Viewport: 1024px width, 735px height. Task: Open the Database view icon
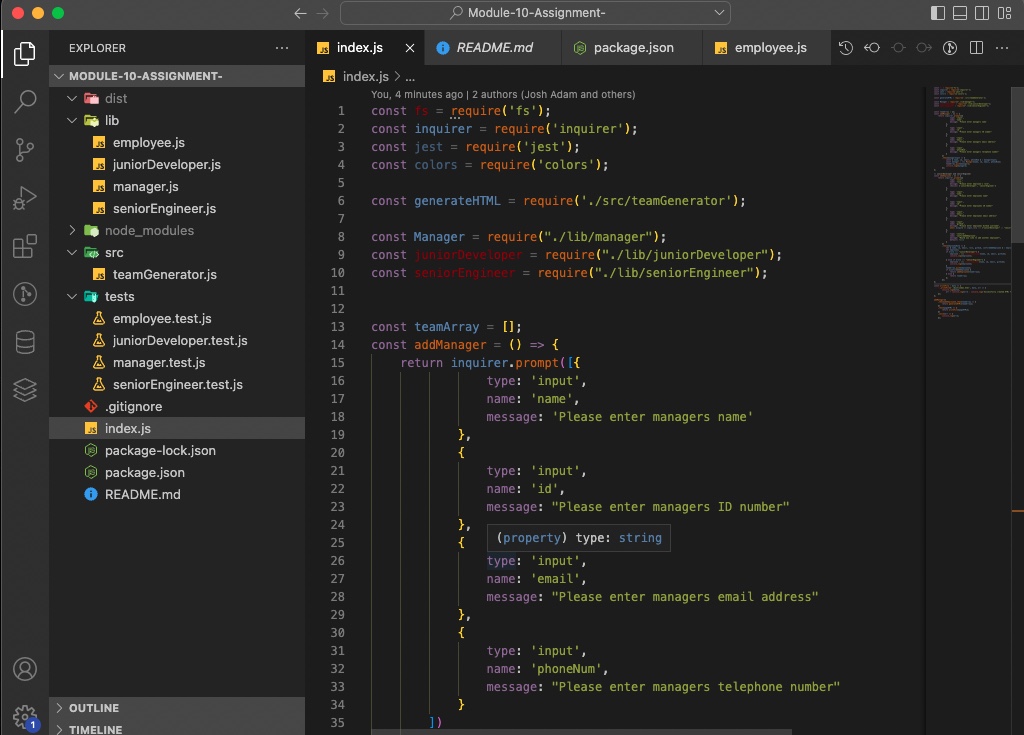(25, 342)
